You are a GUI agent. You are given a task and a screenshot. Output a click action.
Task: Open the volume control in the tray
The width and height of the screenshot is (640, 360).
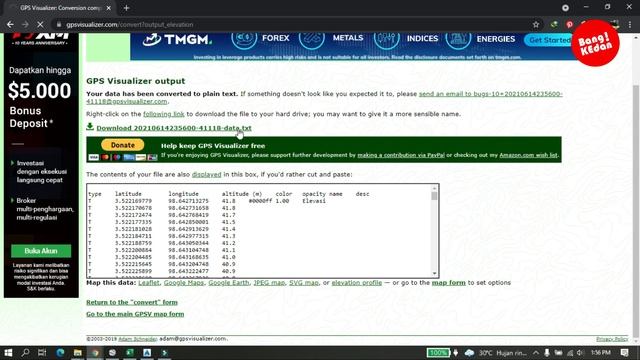(580, 353)
